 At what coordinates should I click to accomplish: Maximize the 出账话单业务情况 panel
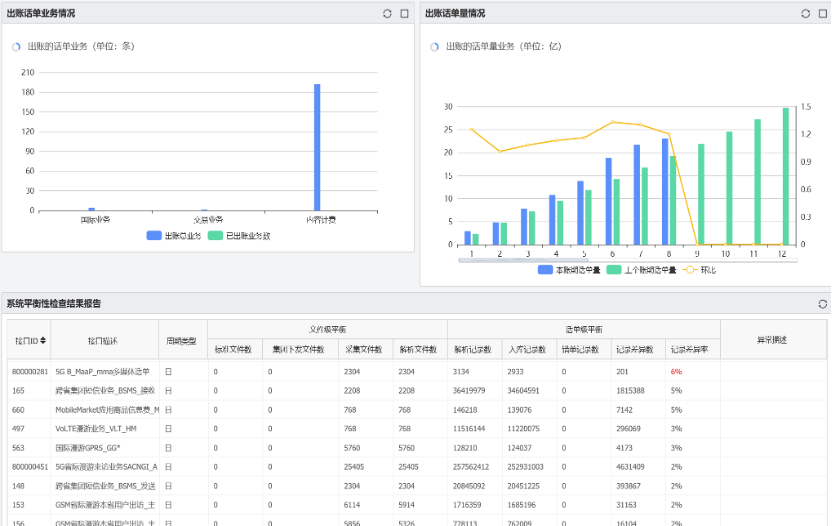point(404,14)
